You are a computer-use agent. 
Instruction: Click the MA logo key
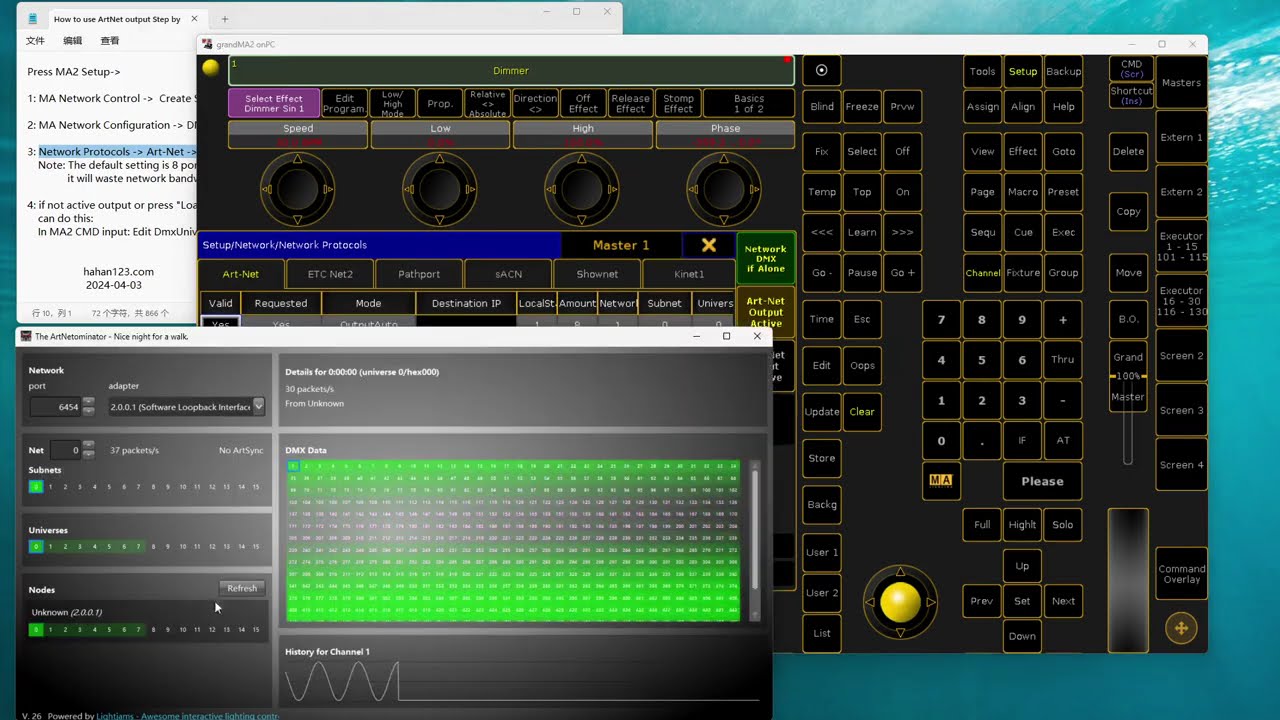click(941, 481)
